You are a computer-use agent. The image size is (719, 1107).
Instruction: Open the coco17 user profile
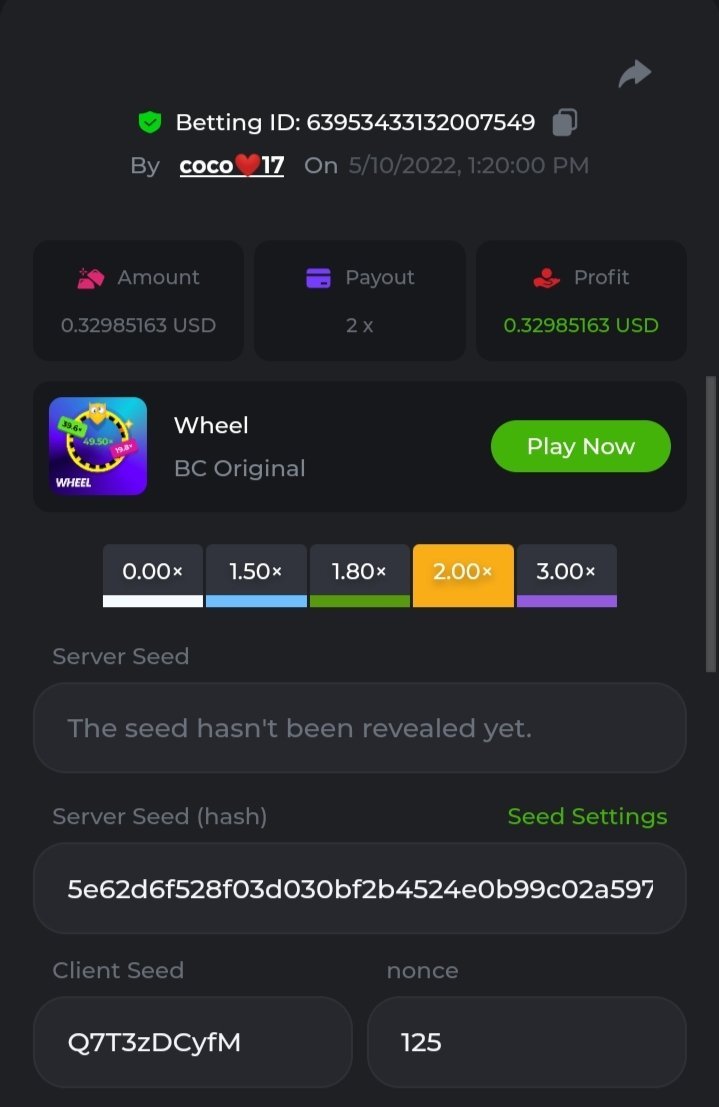coord(232,166)
